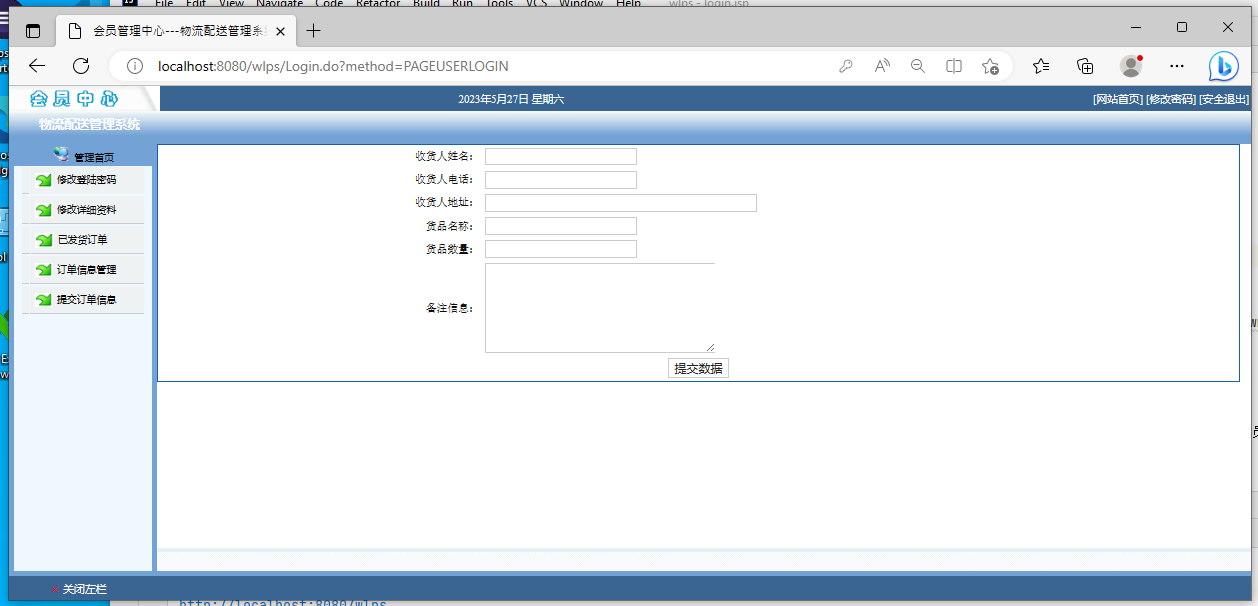Open the Bing chat sidebar icon

click(1223, 66)
